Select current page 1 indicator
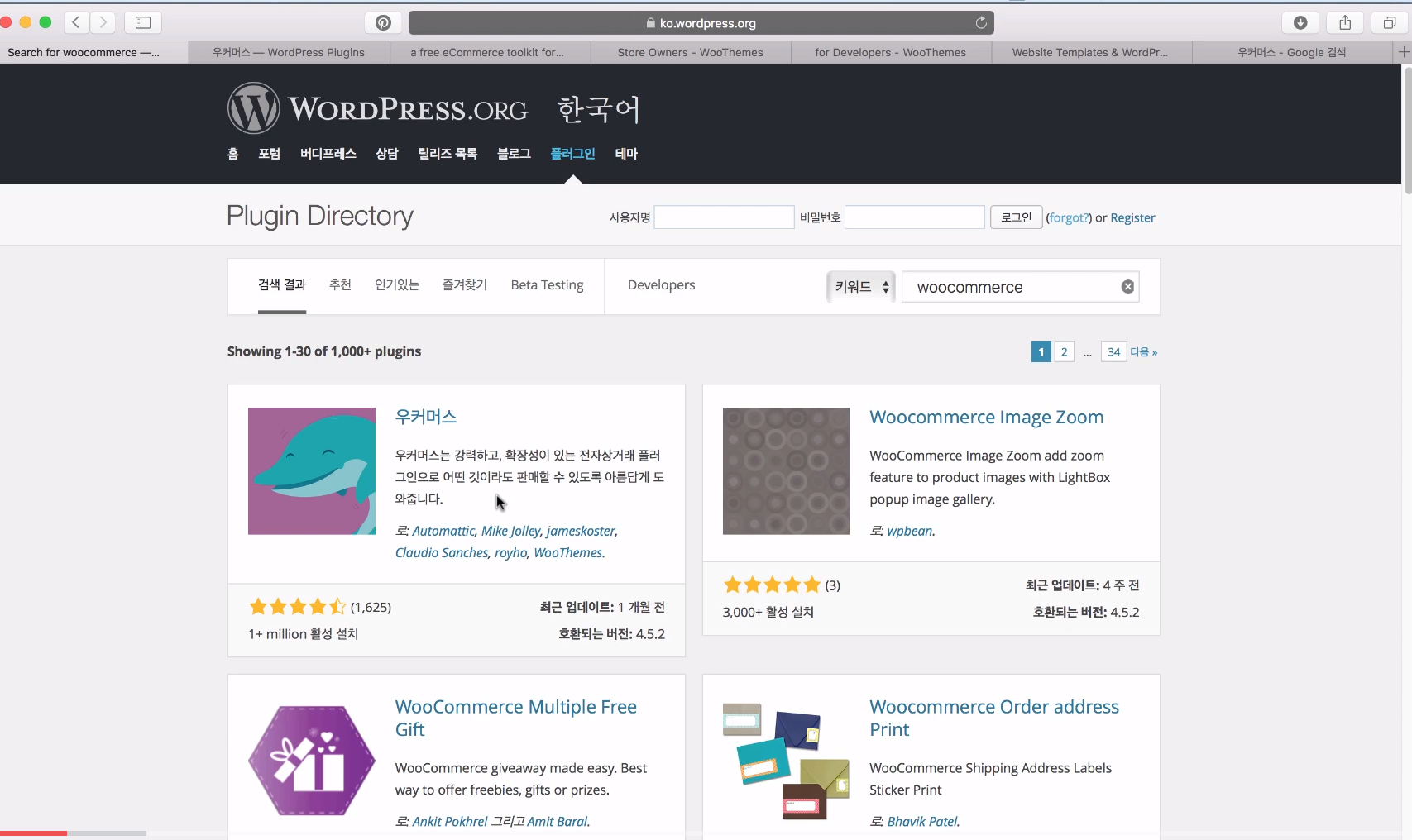 [1041, 352]
